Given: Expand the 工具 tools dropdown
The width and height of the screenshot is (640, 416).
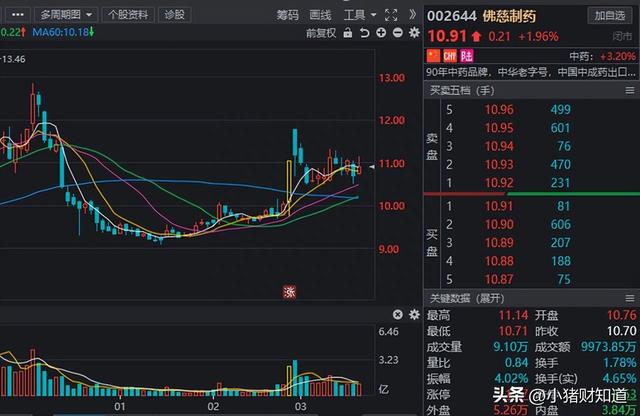Looking at the screenshot, I should tap(360, 16).
